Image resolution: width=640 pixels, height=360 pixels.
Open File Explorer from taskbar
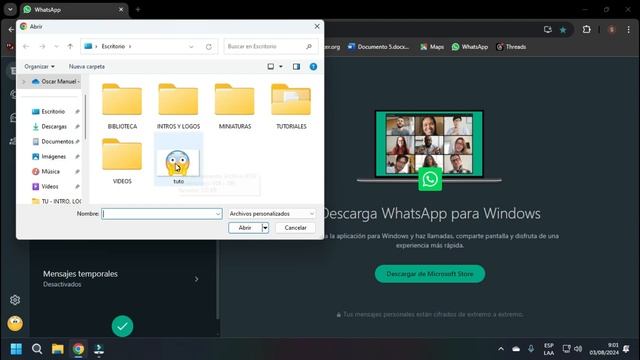click(58, 349)
